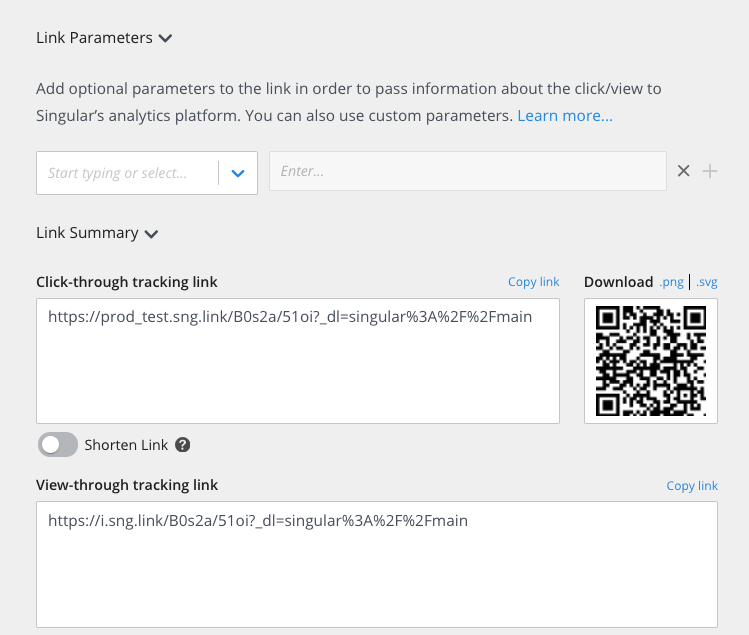Open the Learn more link
Viewport: 749px width, 635px height.
(x=565, y=116)
